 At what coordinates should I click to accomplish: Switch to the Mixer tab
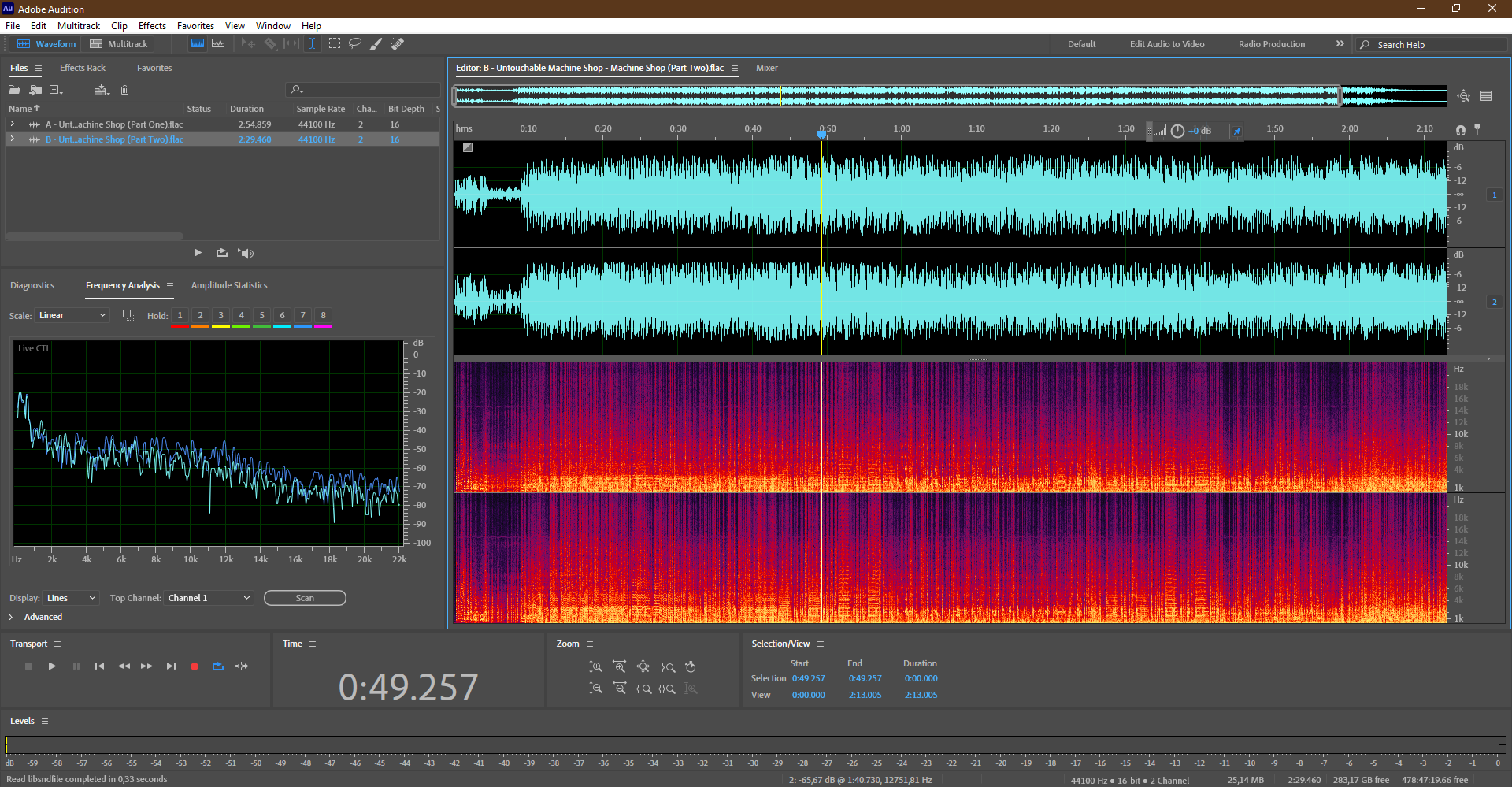click(766, 68)
